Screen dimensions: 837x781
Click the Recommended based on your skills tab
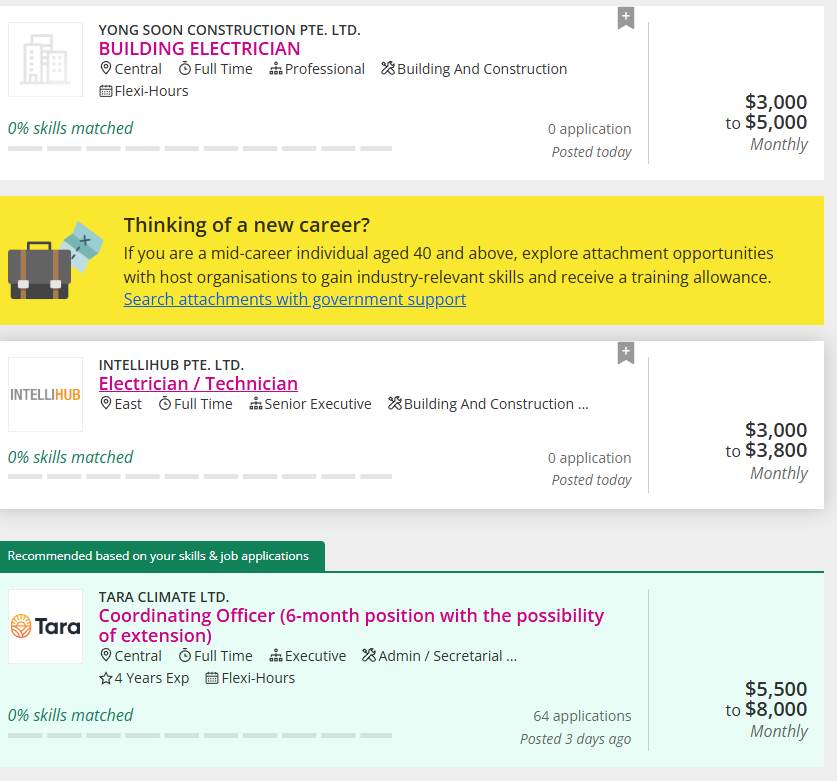point(158,556)
